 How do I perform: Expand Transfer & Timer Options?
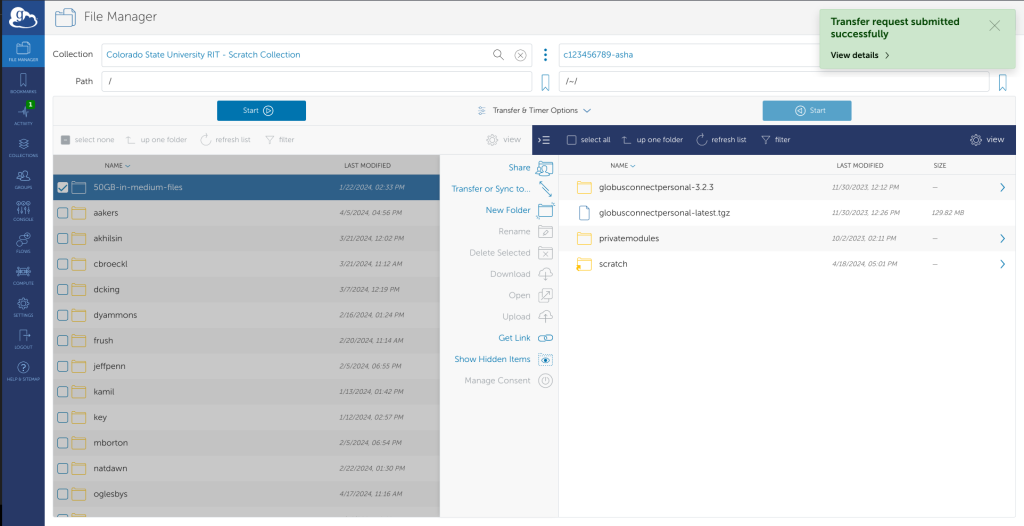point(534,111)
